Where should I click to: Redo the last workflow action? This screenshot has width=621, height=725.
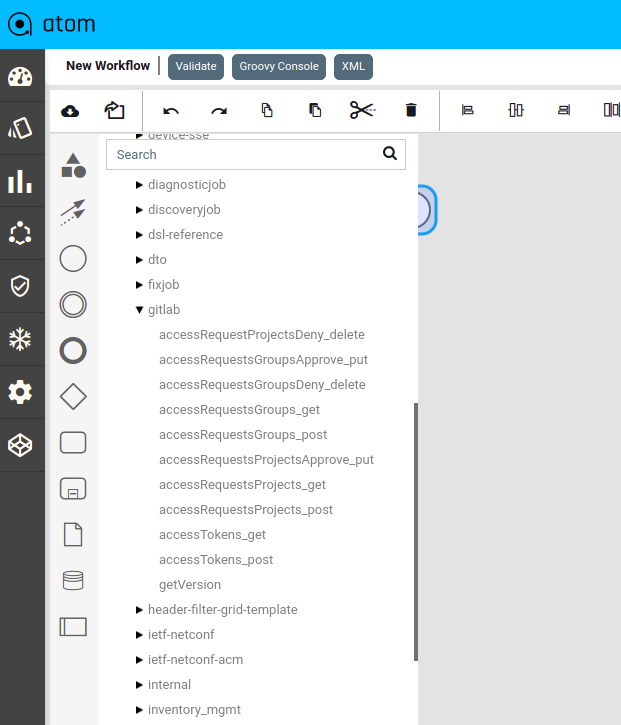click(219, 111)
